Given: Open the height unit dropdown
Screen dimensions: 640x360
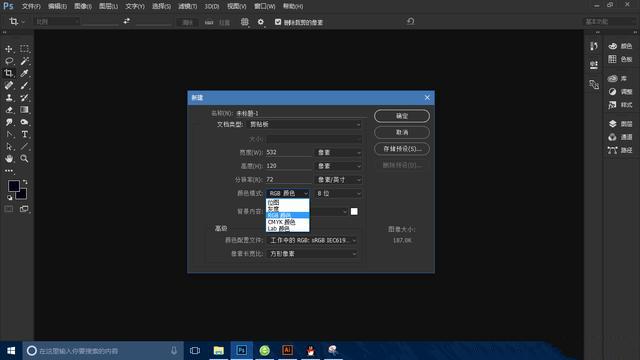Looking at the screenshot, I should pos(338,166).
